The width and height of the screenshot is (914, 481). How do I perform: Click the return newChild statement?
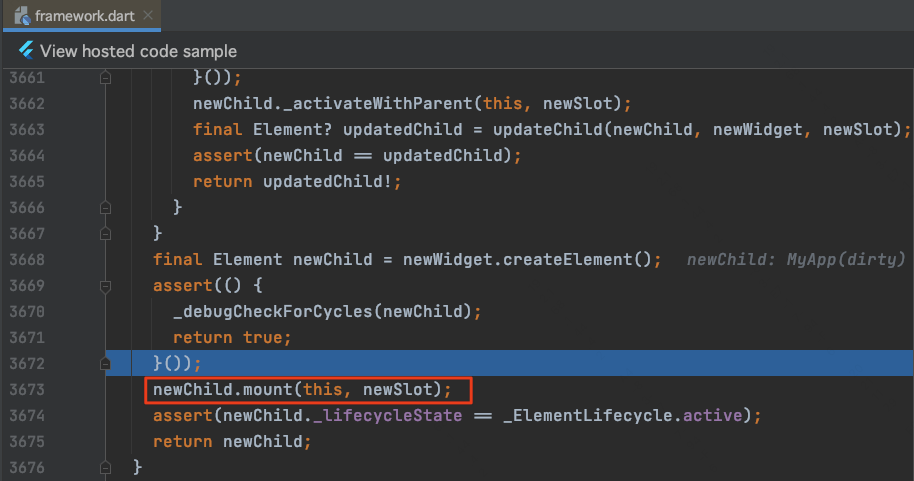click(x=231, y=440)
